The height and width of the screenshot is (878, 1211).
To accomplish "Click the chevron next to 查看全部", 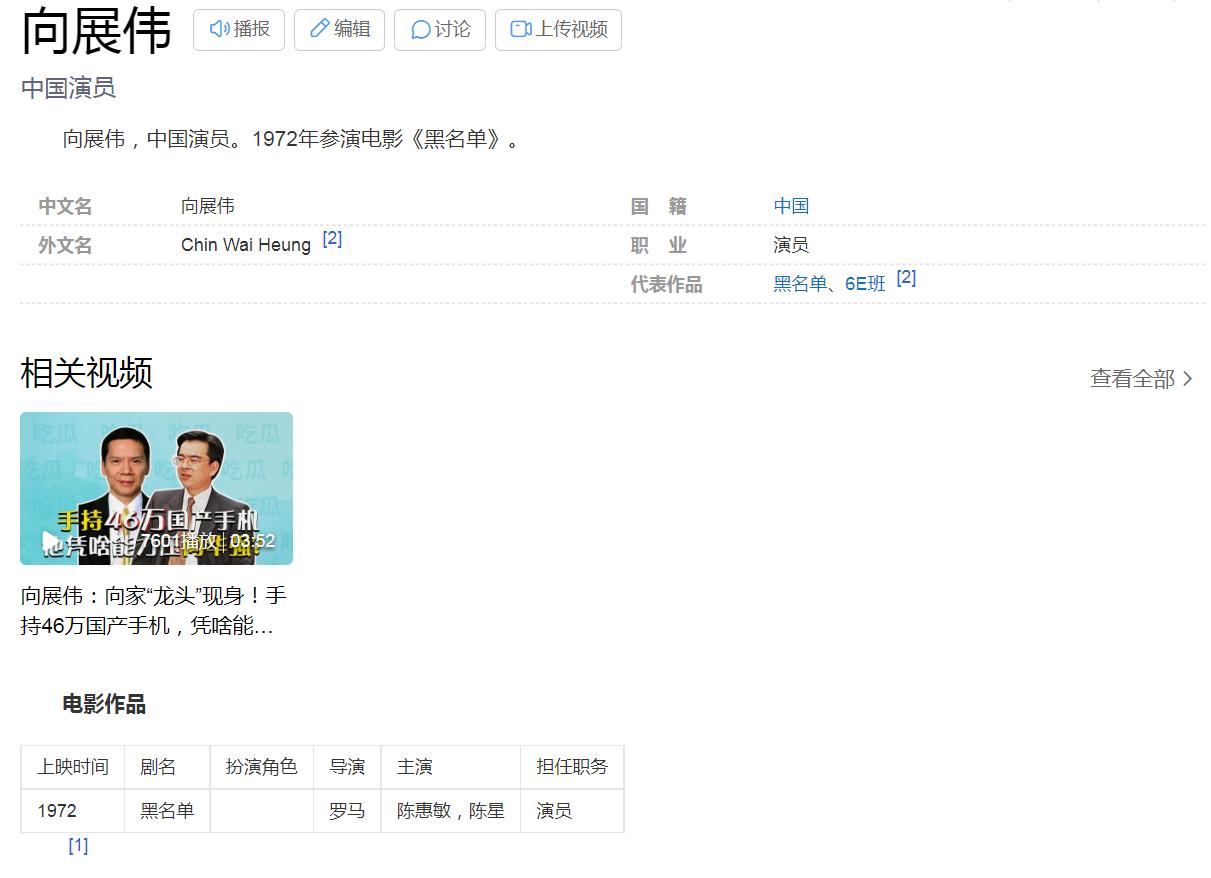I will coord(1188,379).
